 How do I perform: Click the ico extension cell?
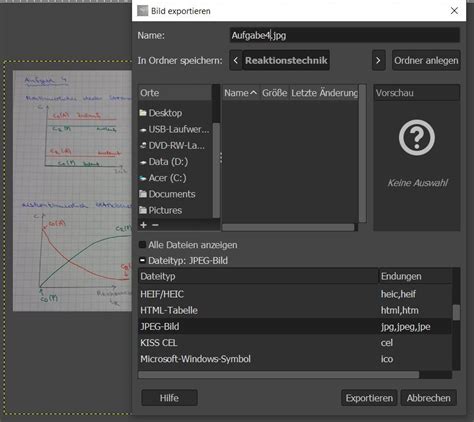pos(387,359)
